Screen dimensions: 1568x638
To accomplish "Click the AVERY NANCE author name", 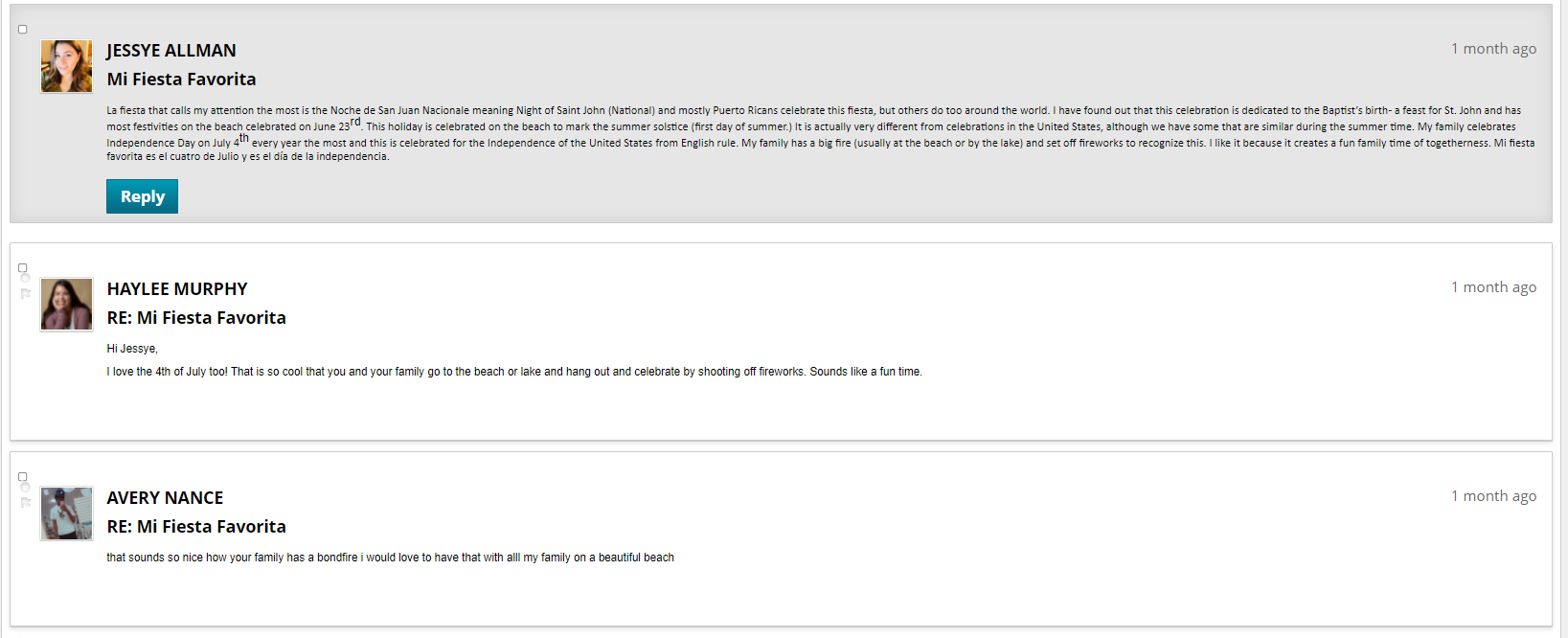I will tap(165, 498).
